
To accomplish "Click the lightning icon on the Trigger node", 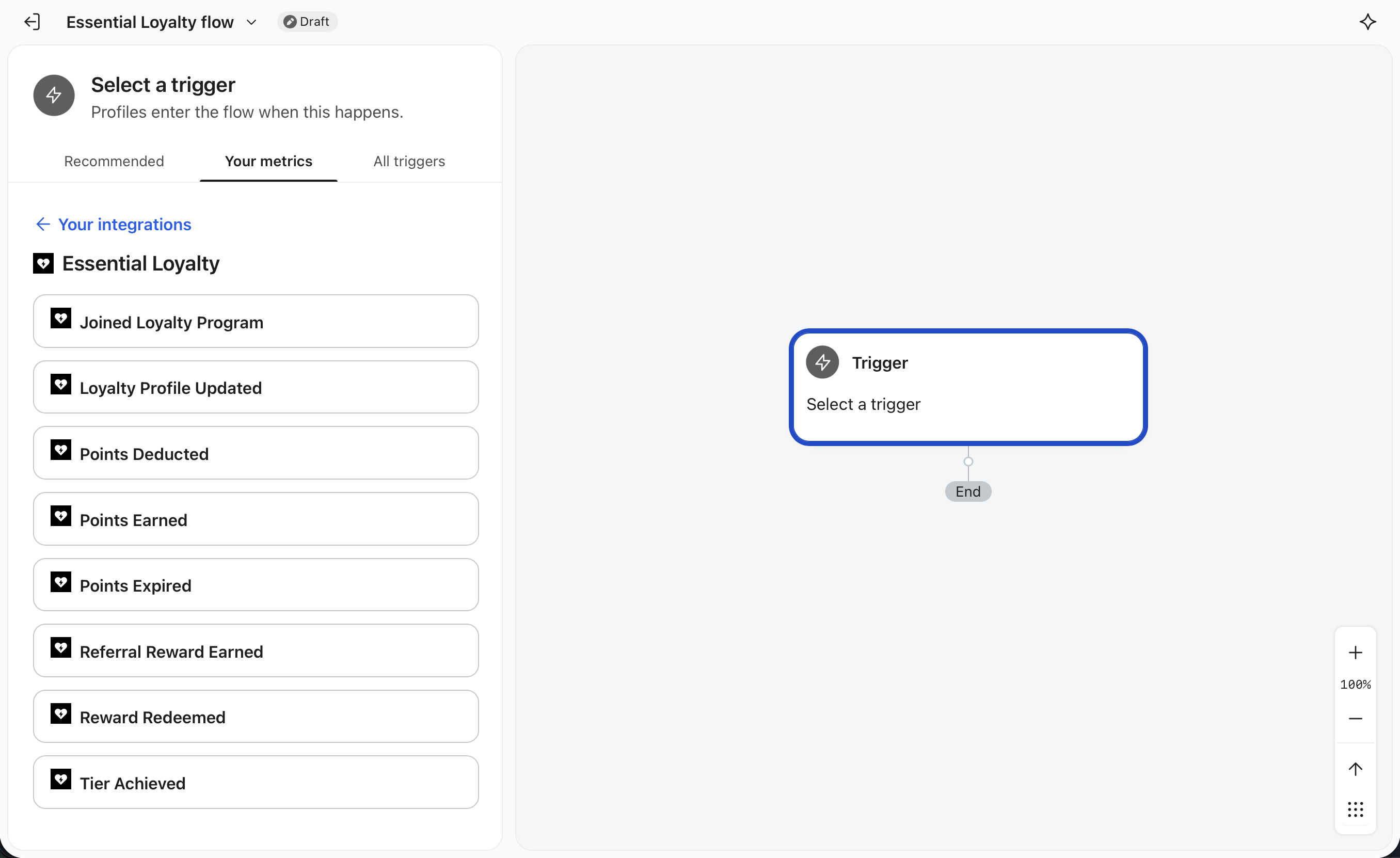I will point(822,362).
